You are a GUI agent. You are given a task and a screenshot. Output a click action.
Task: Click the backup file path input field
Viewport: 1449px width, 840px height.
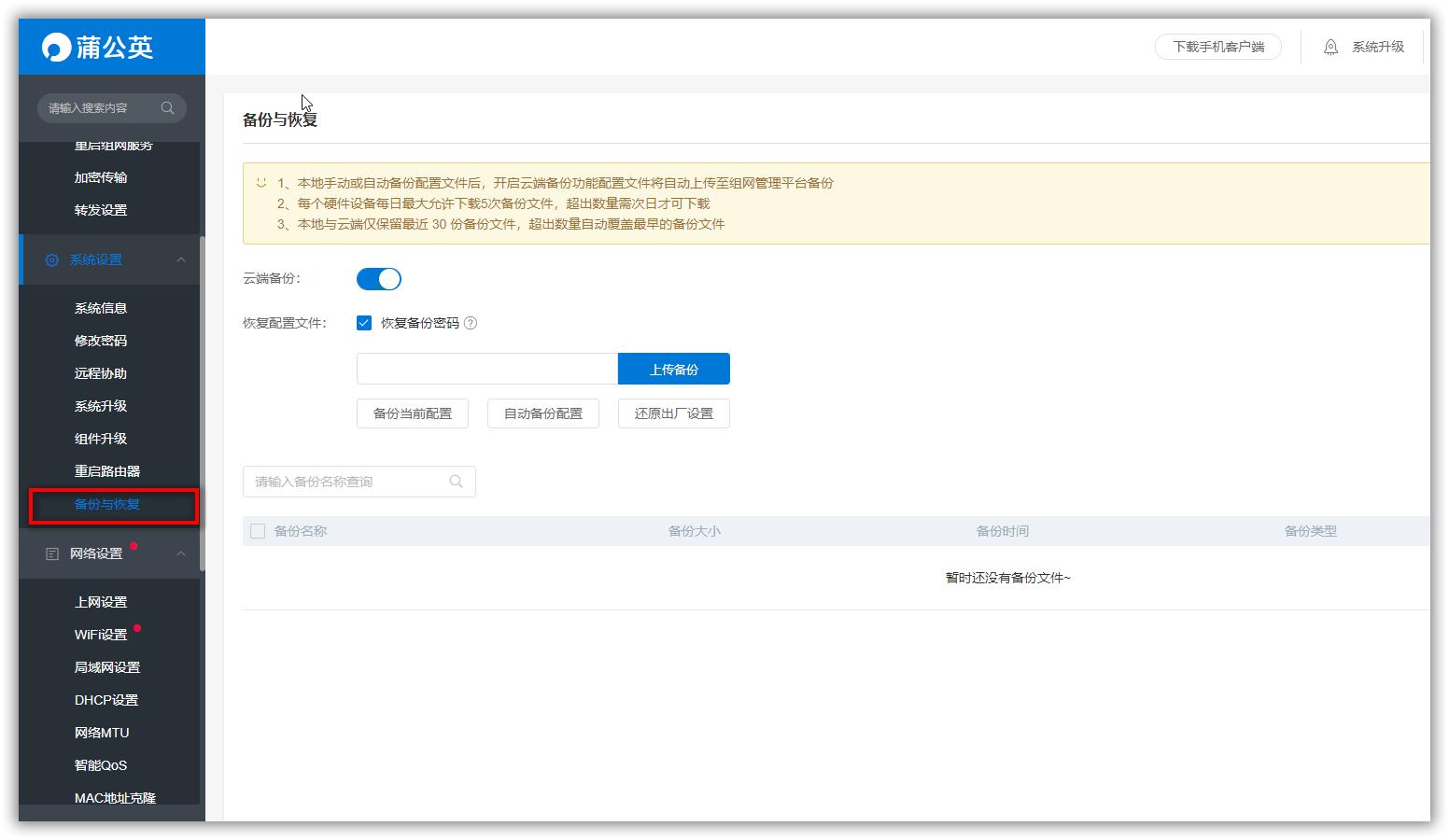(485, 368)
